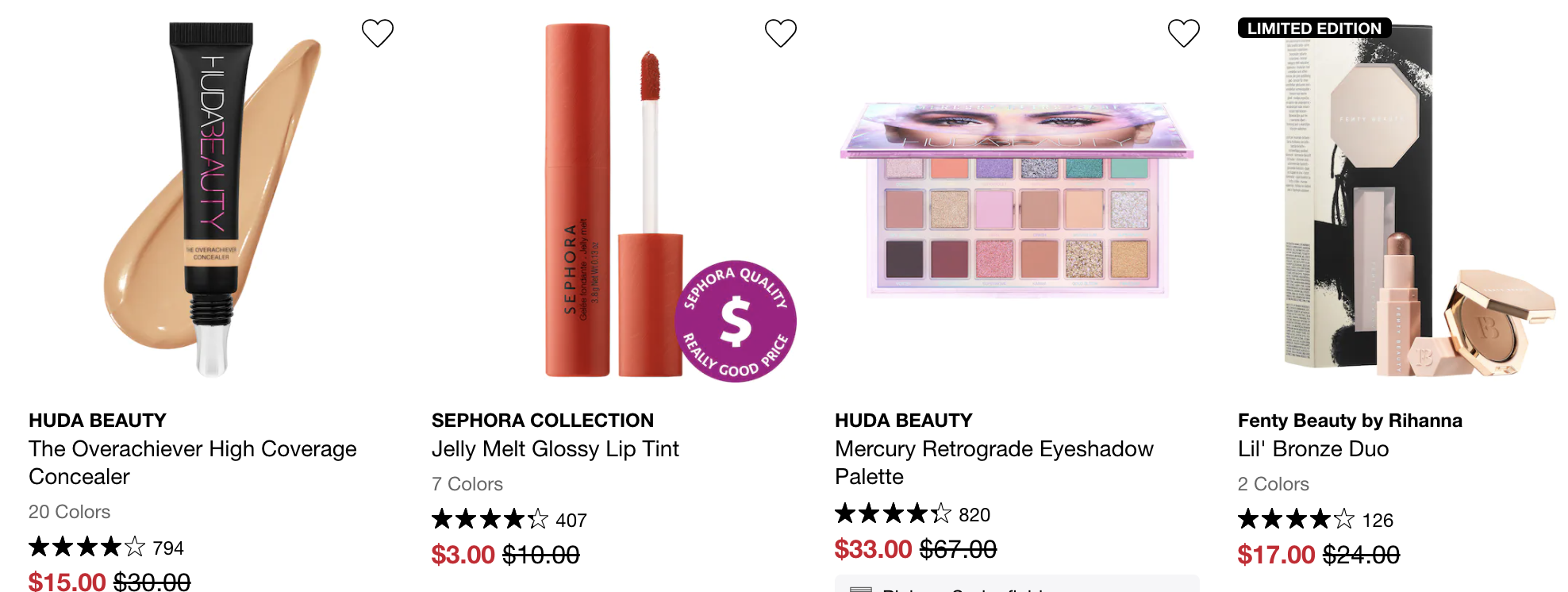Click the Sephora Collection brand name
This screenshot has height=592, width=1568.
[x=543, y=421]
